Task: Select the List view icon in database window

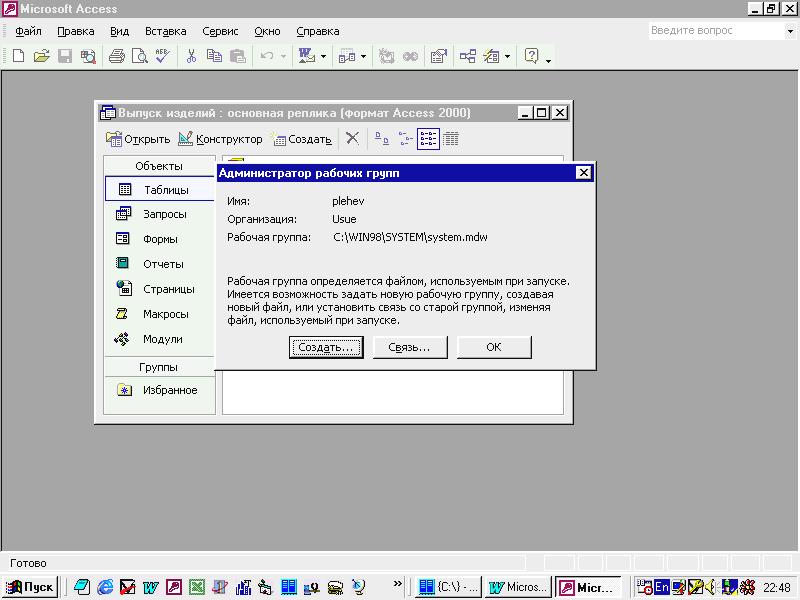Action: 428,139
